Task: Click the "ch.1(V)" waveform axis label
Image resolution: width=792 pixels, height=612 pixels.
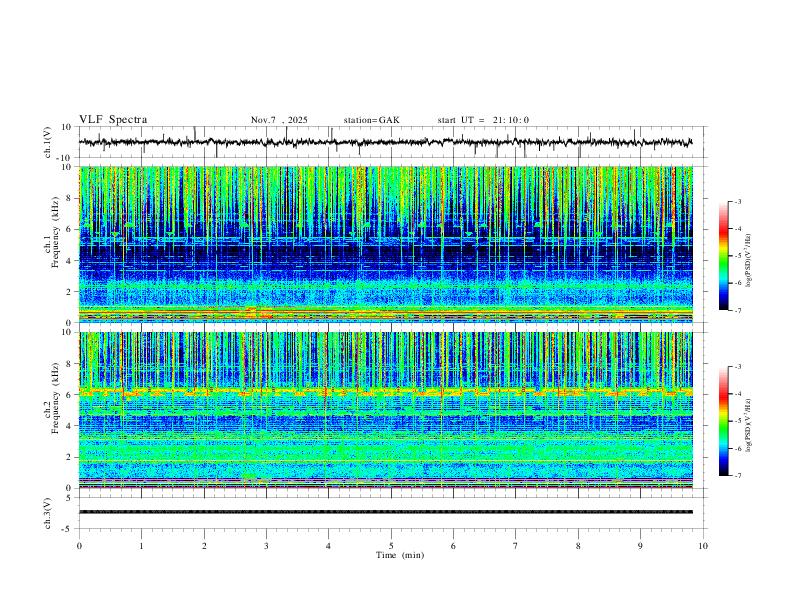Action: click(48, 142)
